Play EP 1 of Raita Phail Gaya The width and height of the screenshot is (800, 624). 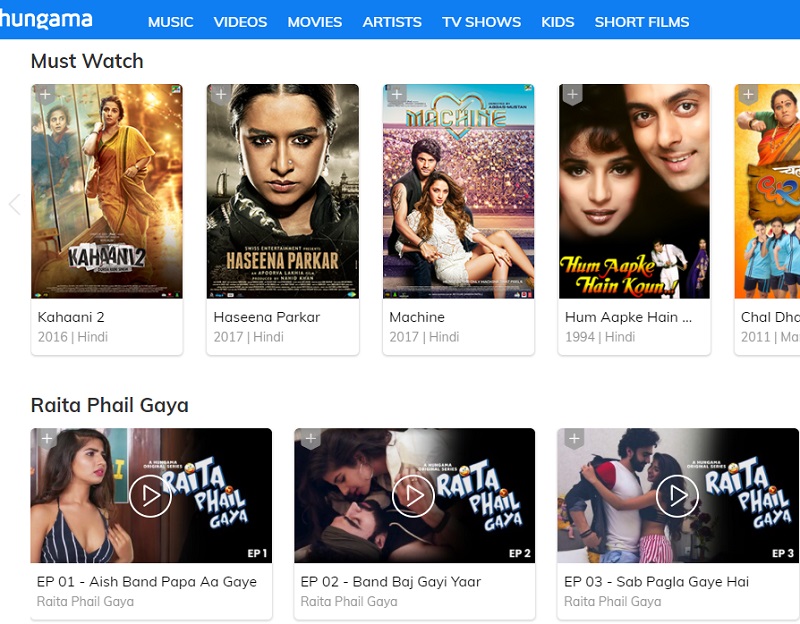tap(150, 495)
